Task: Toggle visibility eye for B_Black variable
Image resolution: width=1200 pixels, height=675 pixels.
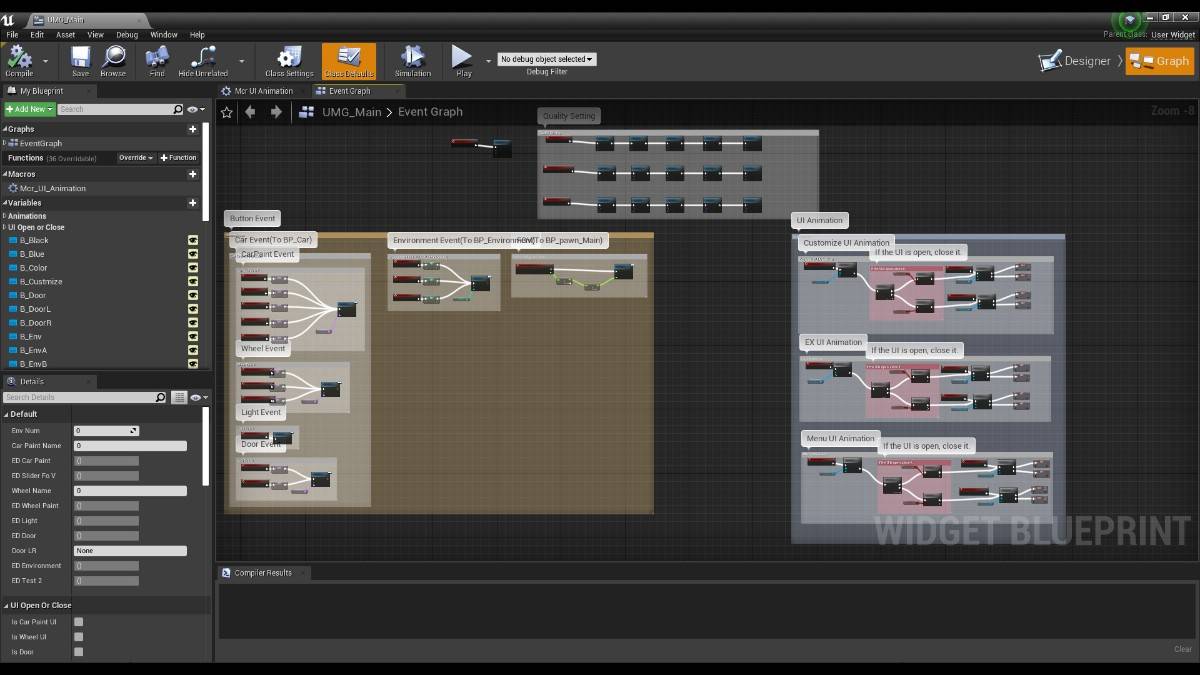Action: (193, 240)
